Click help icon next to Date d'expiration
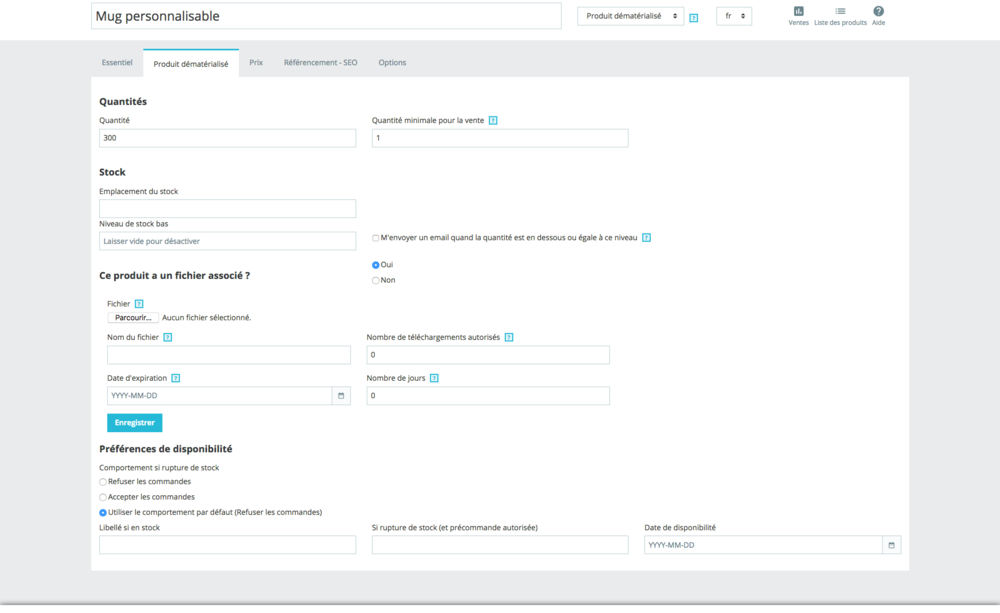Viewport: 1000px width, 613px height. 175,378
